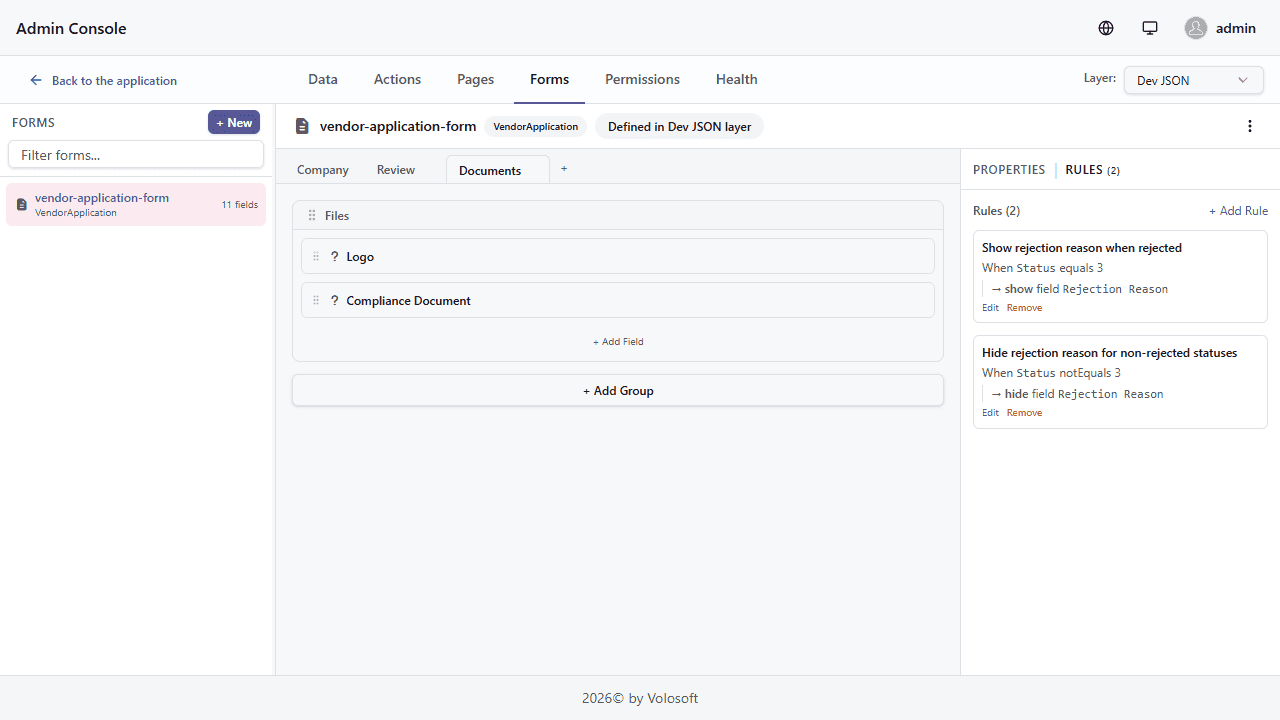Click the Show rejection reason when rejected title
1280x720 pixels.
[x=1082, y=248]
